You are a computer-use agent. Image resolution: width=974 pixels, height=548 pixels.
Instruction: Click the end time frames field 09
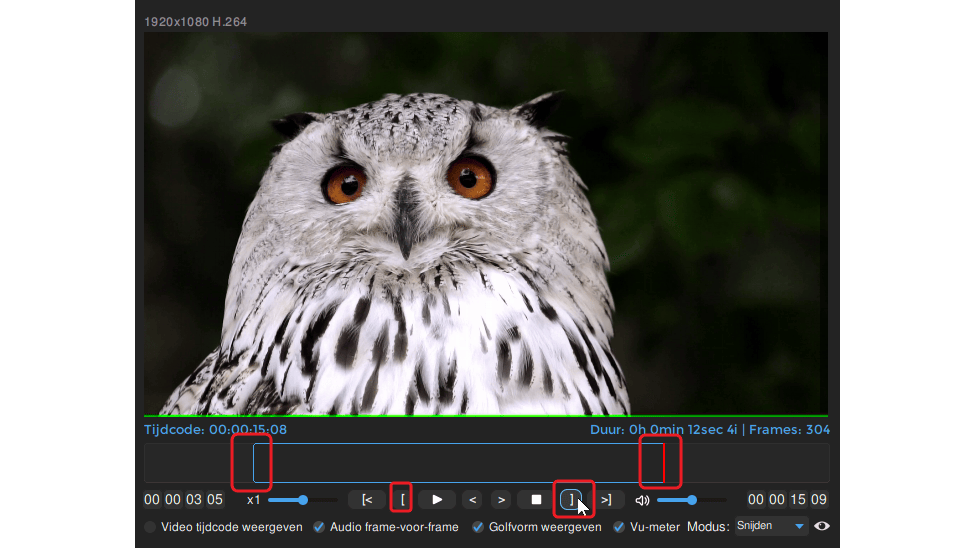819,500
